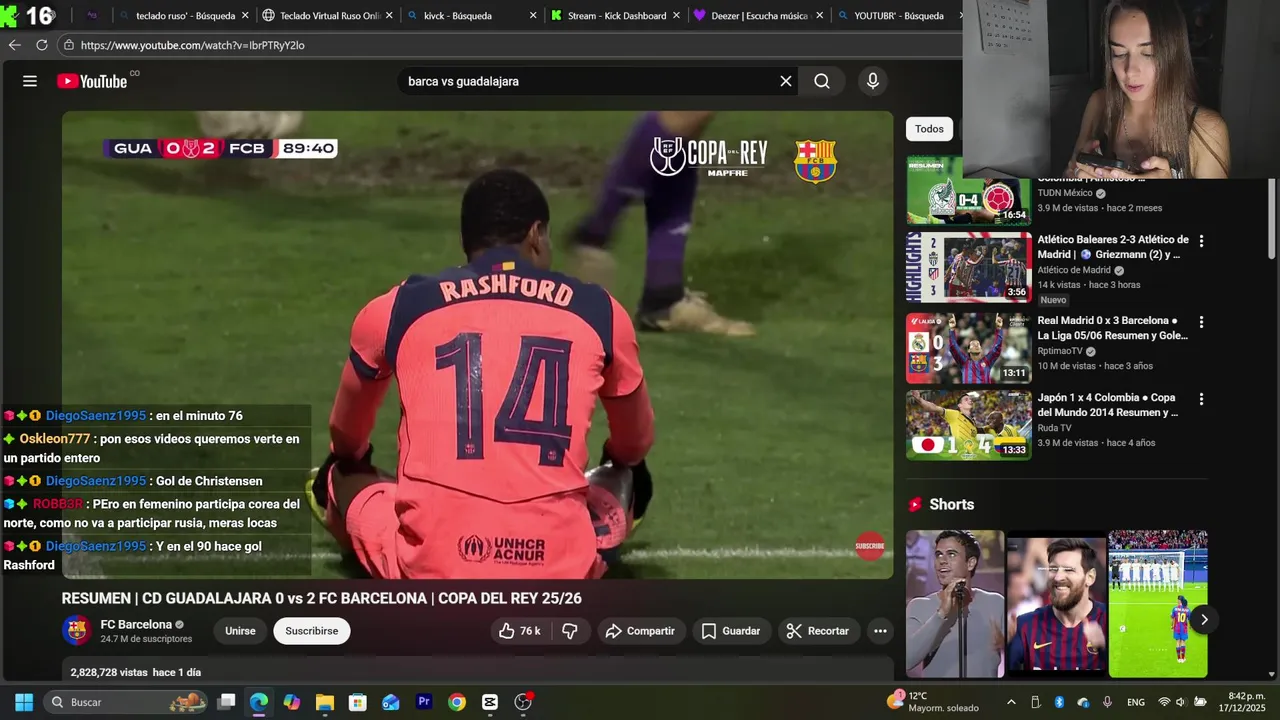Click the magnifier search button
Viewport: 1280px width, 720px height.
click(822, 81)
